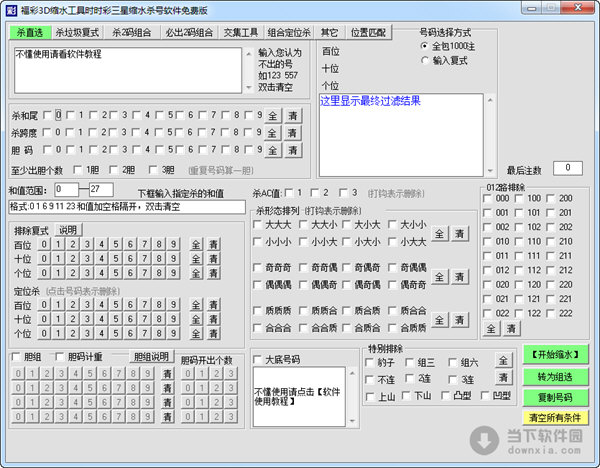Tick the 大底号码 checkbox
The height and width of the screenshot is (468, 600).
[x=258, y=359]
